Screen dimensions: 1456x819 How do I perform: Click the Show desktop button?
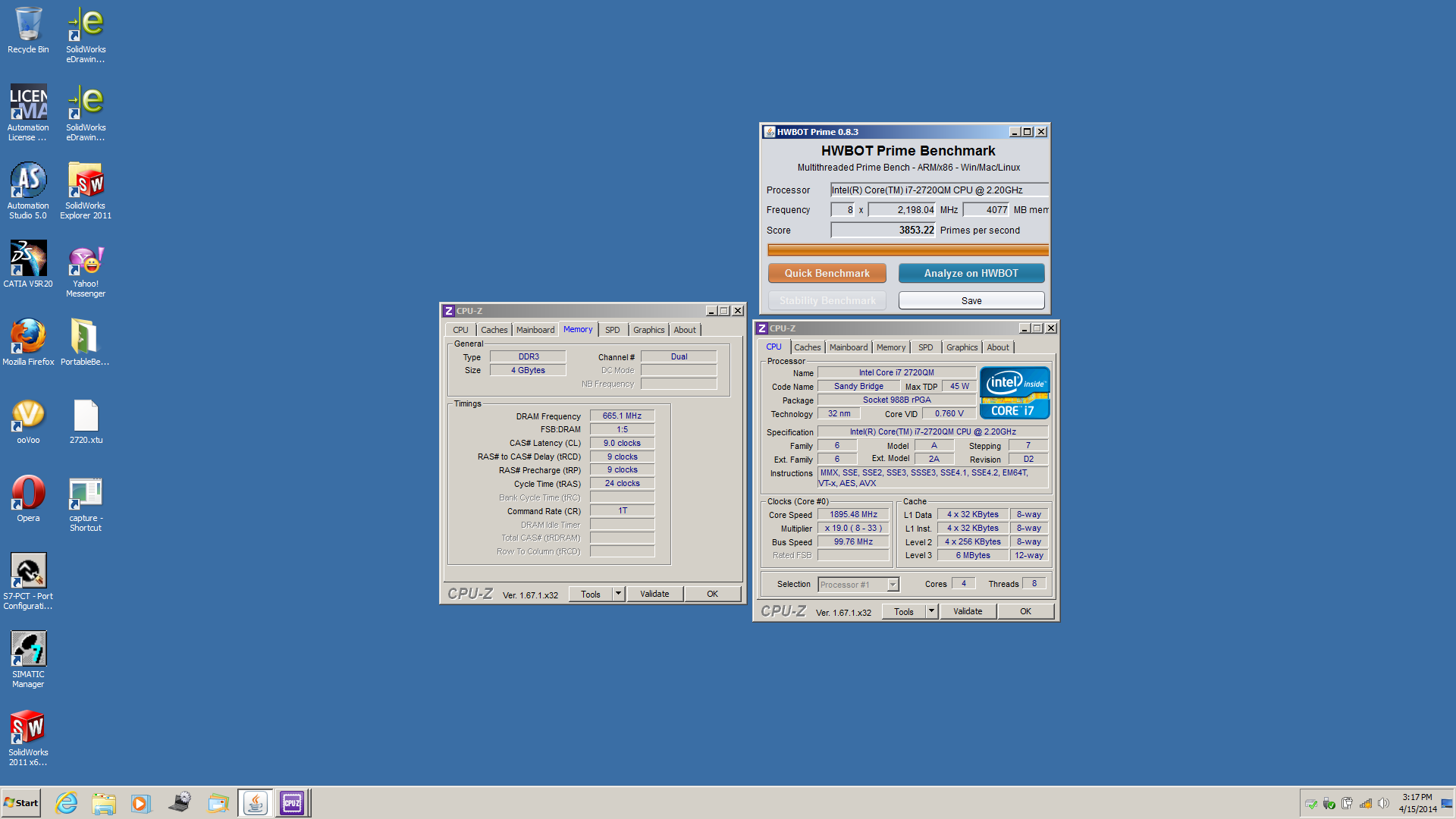point(1447,803)
